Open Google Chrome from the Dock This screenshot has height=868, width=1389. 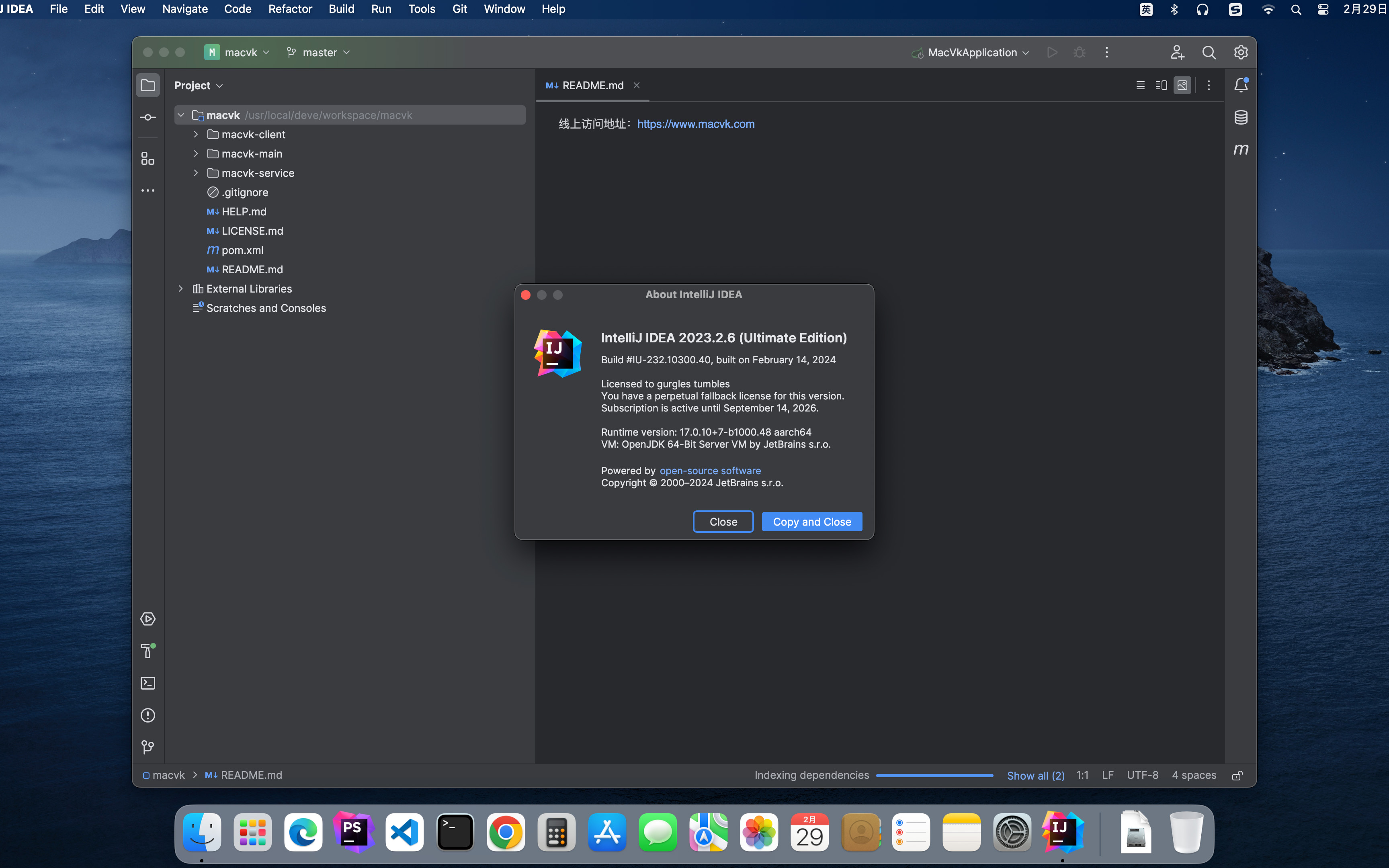(506, 832)
